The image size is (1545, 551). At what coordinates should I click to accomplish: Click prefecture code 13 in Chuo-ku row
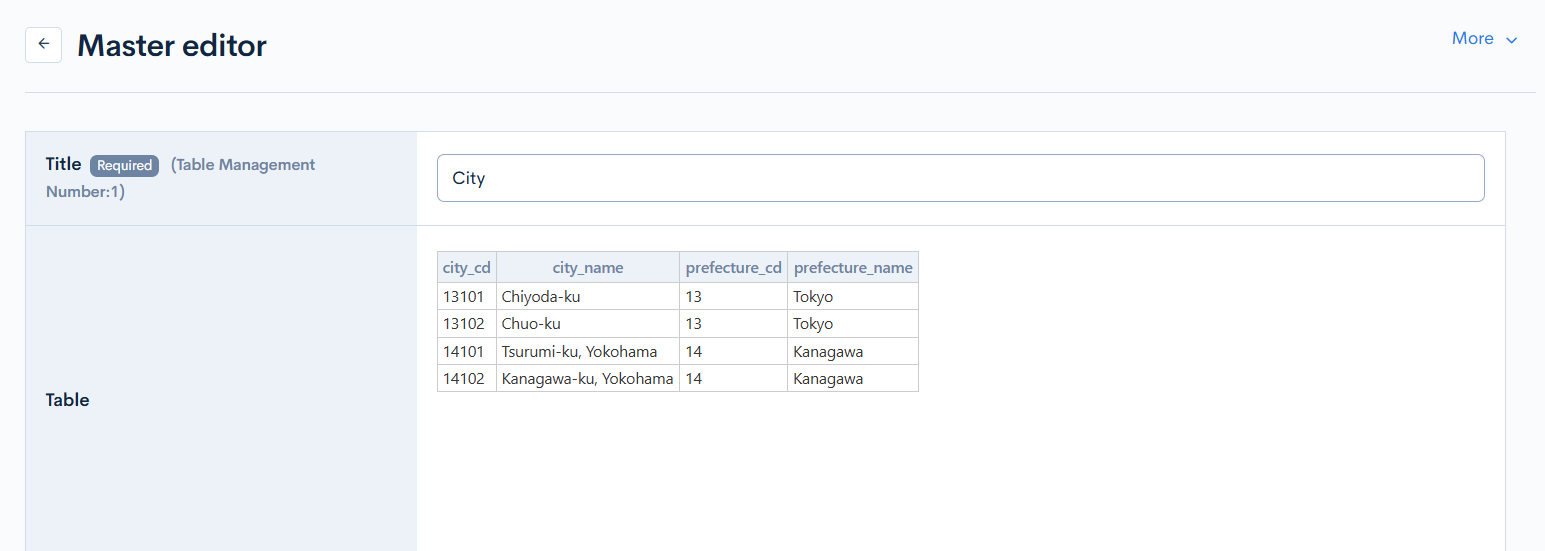[x=733, y=324]
